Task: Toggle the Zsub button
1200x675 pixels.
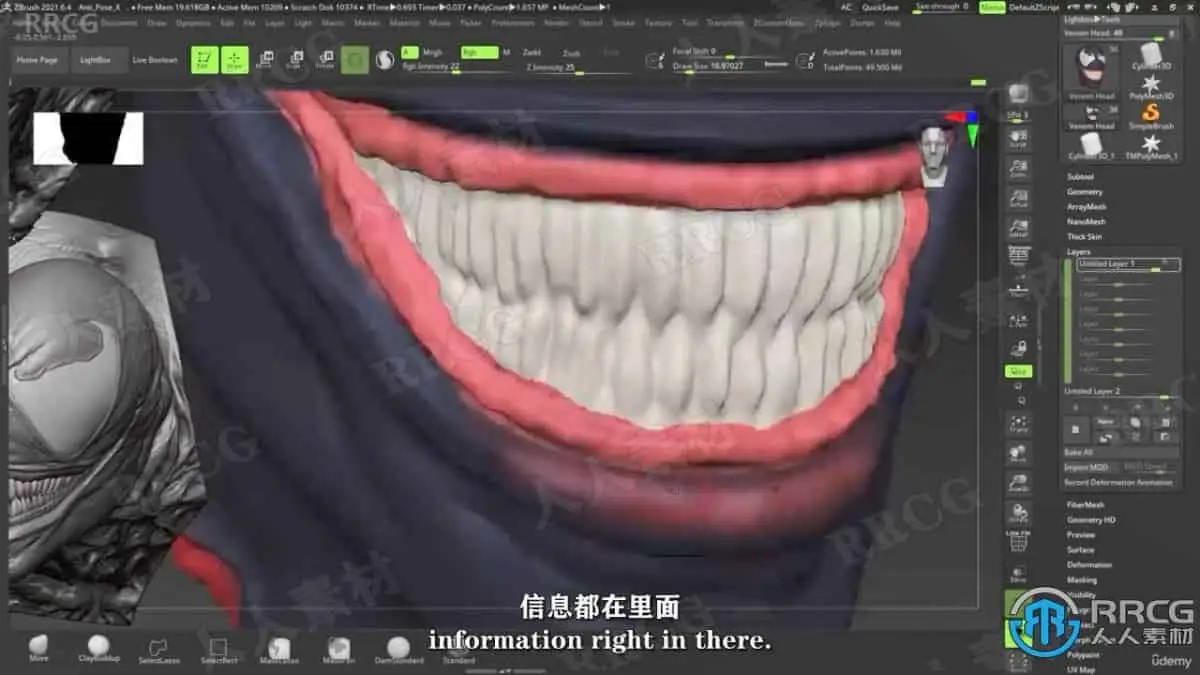Action: tap(571, 53)
